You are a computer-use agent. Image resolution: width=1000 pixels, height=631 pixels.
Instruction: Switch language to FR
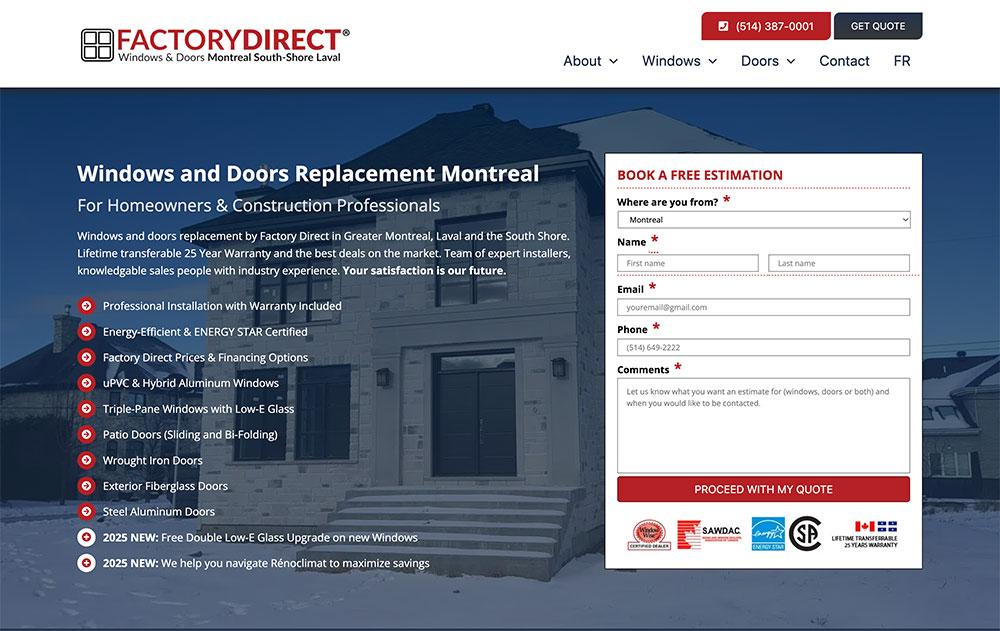pyautogui.click(x=902, y=61)
